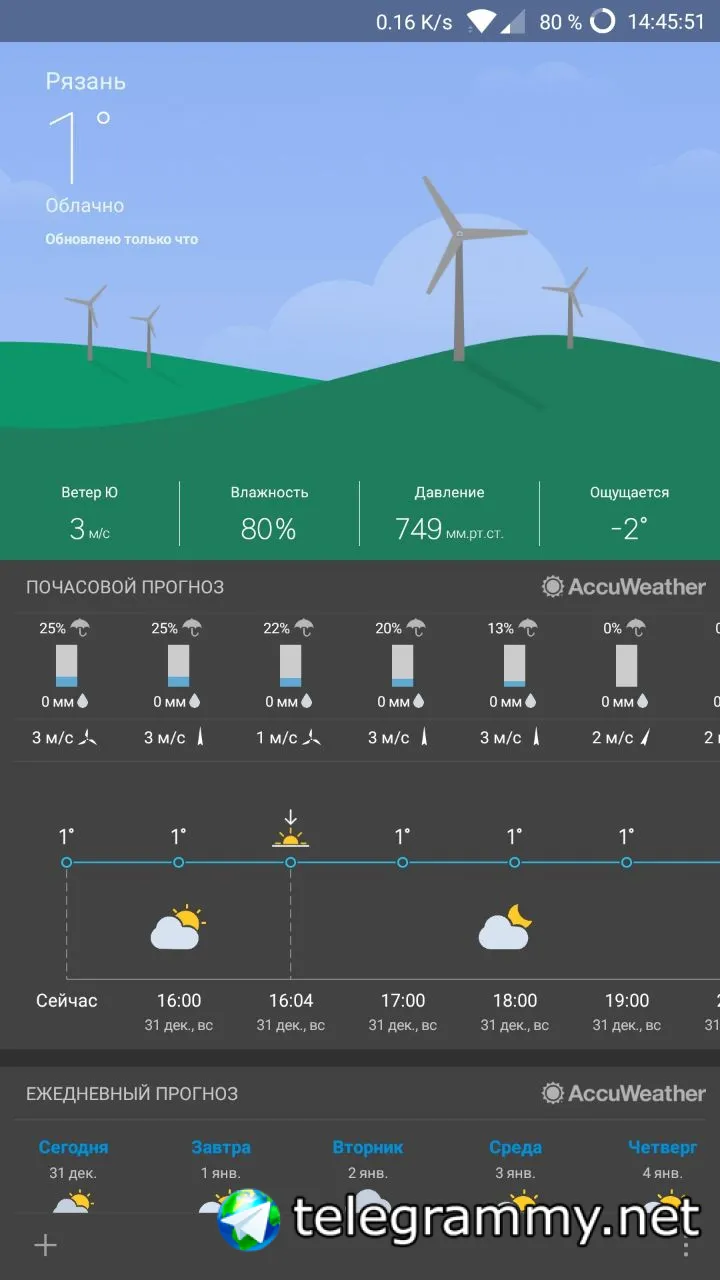Image resolution: width=720 pixels, height=1280 pixels.
Task: Open the three-dot overflow menu
Action: click(686, 1246)
